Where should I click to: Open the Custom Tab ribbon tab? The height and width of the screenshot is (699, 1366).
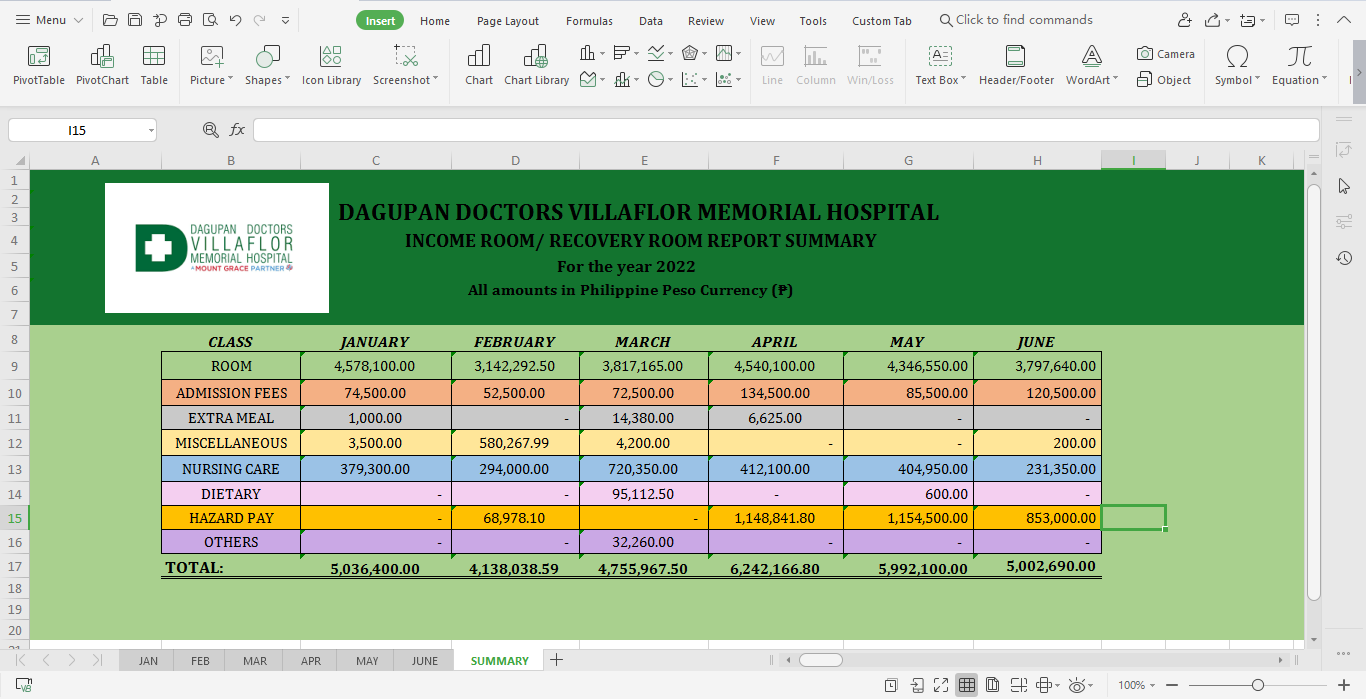click(882, 20)
